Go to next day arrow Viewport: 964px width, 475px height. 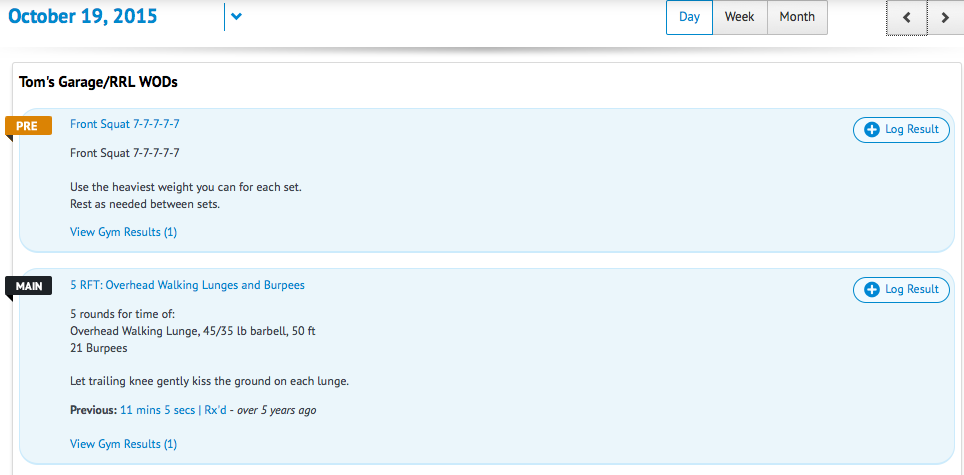(946, 18)
